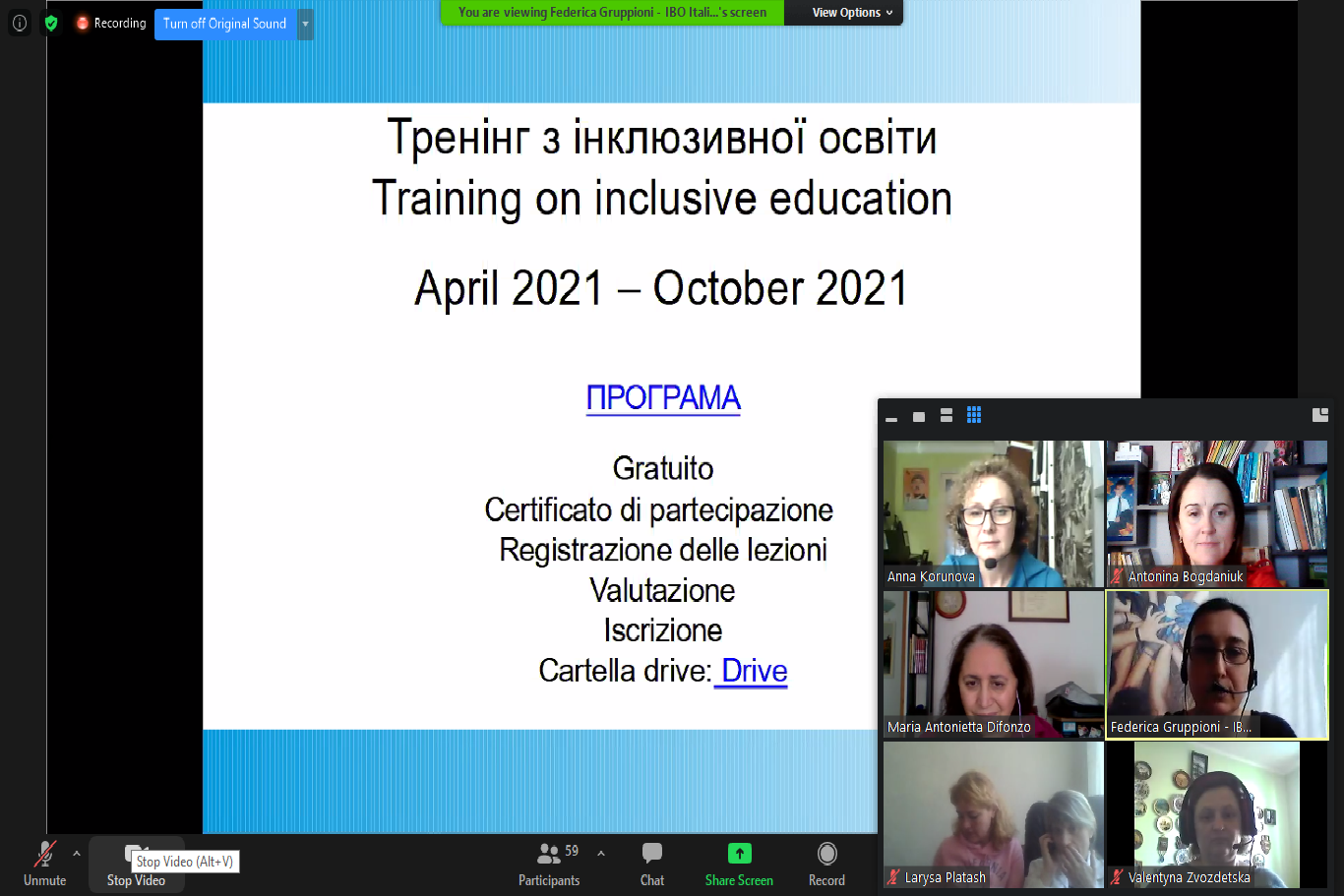Viewport: 1344px width, 896px height.
Task: Click the Record button
Action: coord(826,864)
